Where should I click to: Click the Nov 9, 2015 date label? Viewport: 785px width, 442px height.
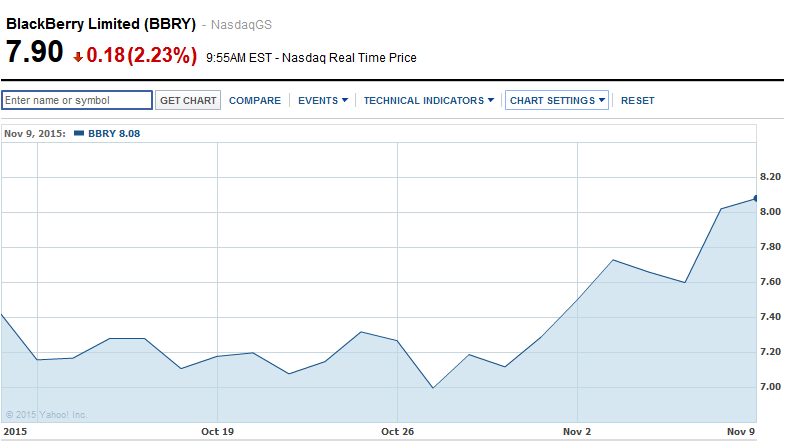click(x=35, y=134)
